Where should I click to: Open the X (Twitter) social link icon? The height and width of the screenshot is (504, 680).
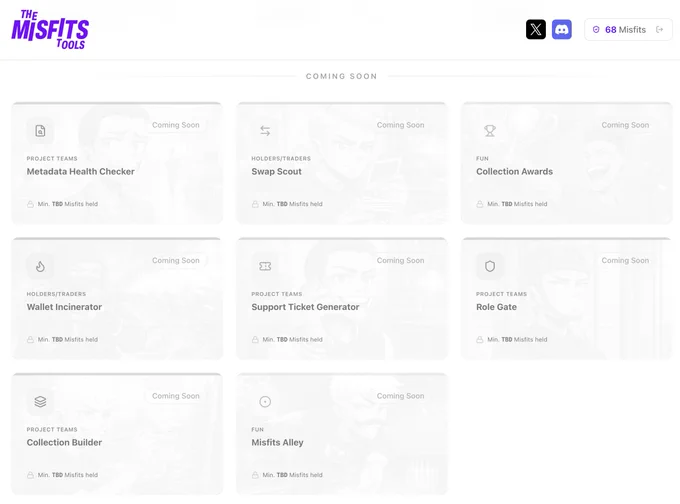click(x=536, y=29)
